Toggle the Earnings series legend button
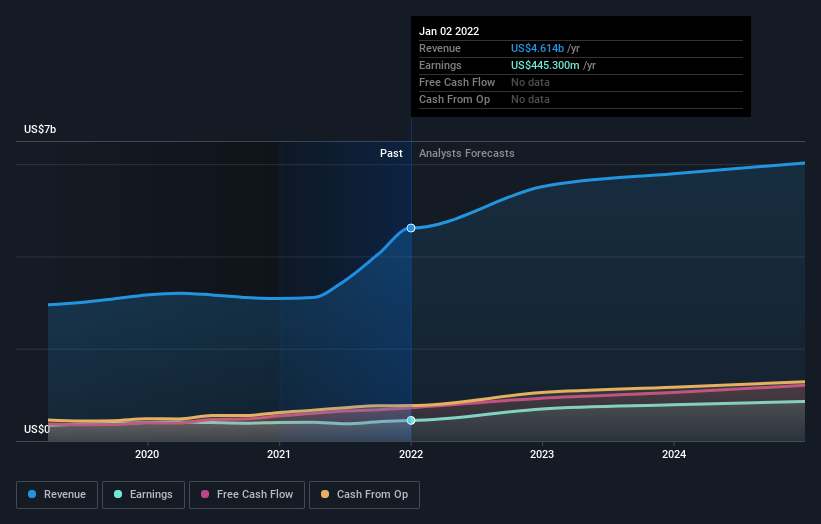Image resolution: width=821 pixels, height=524 pixels. (143, 495)
